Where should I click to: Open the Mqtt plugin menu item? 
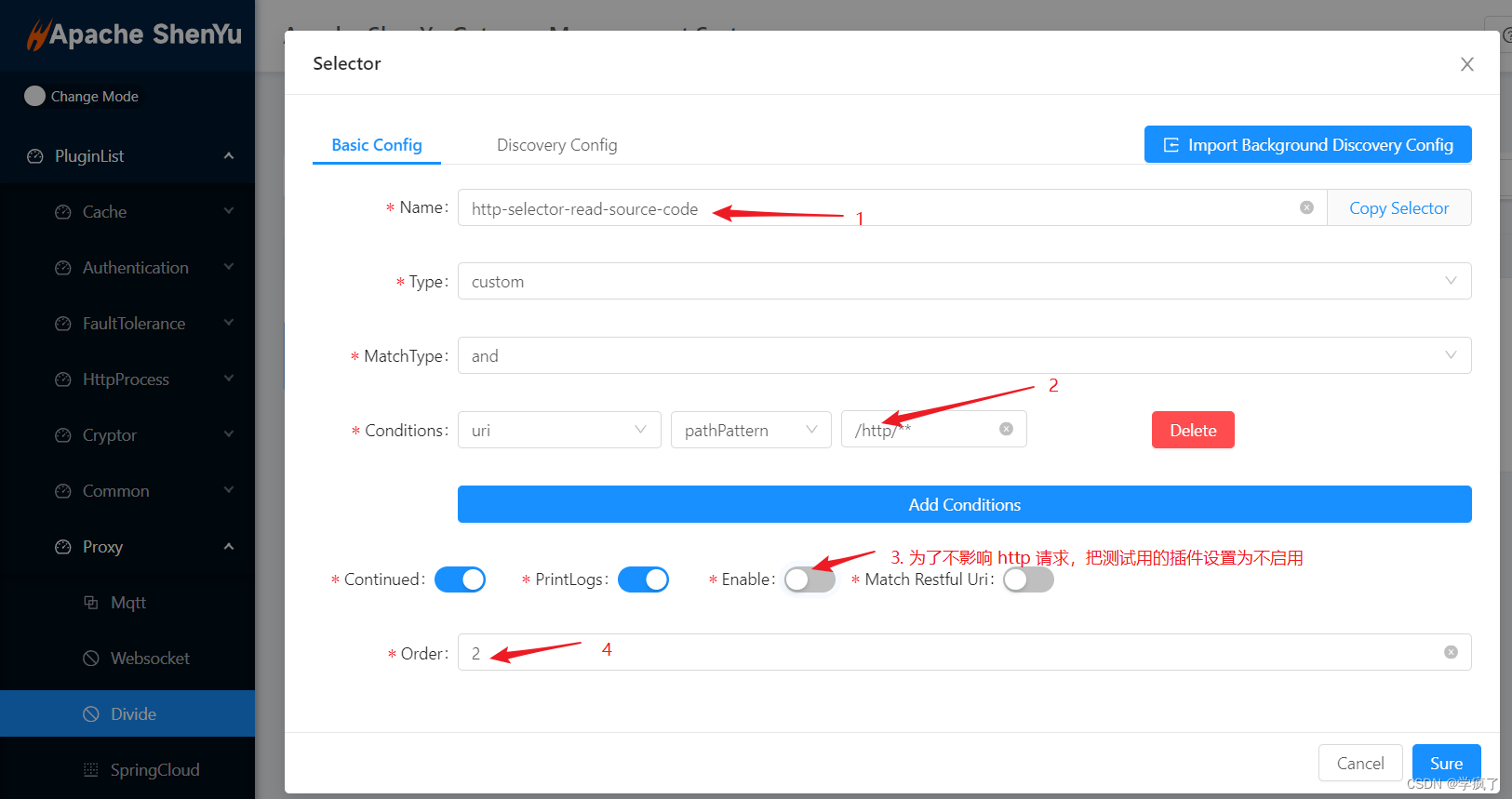point(127,603)
